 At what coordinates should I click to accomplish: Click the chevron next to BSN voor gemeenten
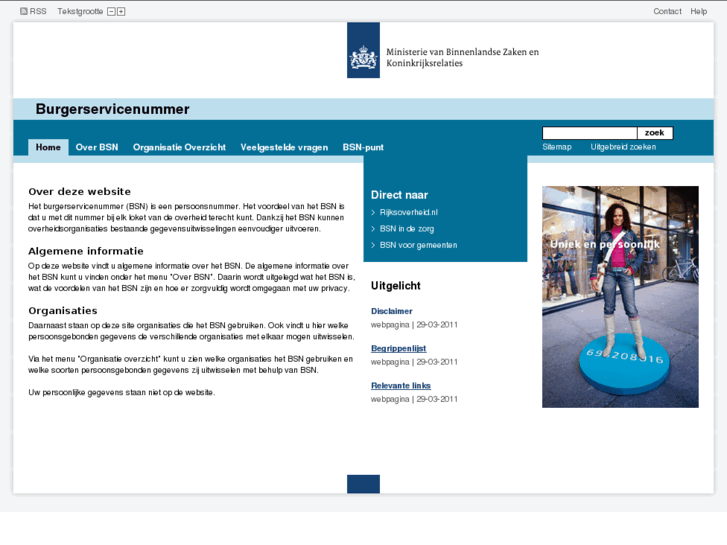pos(373,245)
